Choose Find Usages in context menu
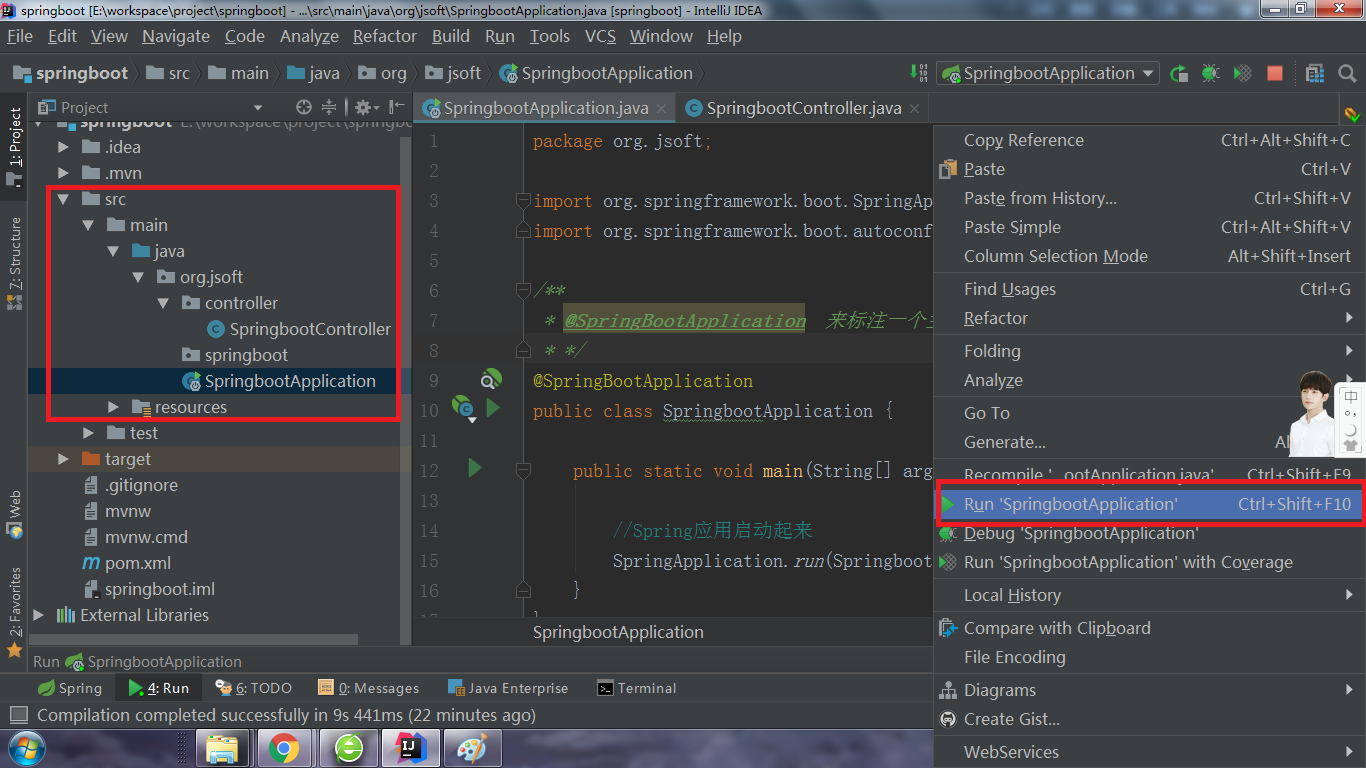This screenshot has width=1366, height=768. tap(1149, 289)
